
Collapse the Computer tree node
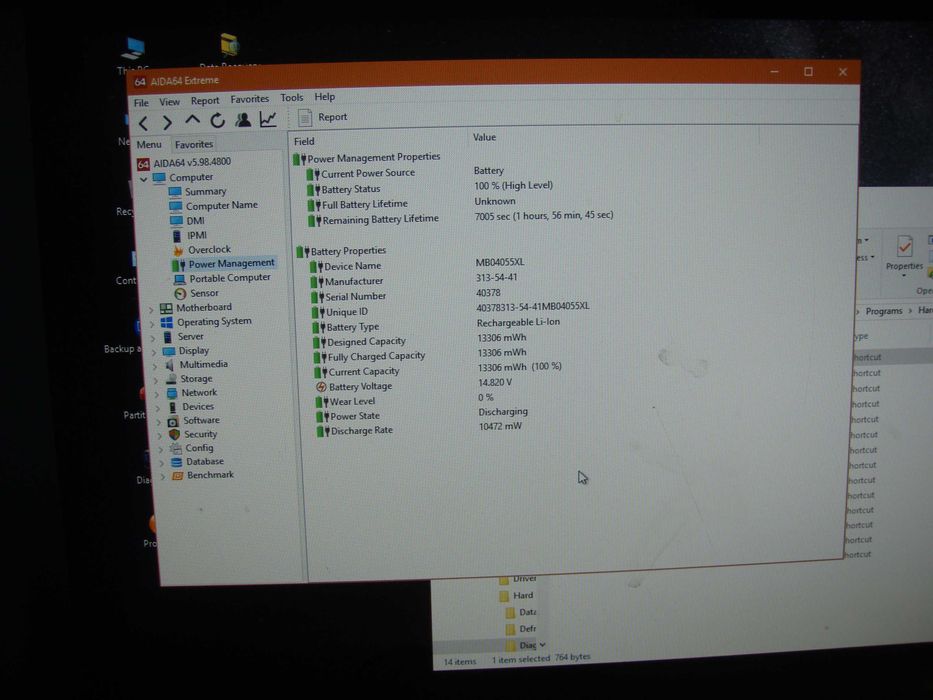tap(143, 179)
